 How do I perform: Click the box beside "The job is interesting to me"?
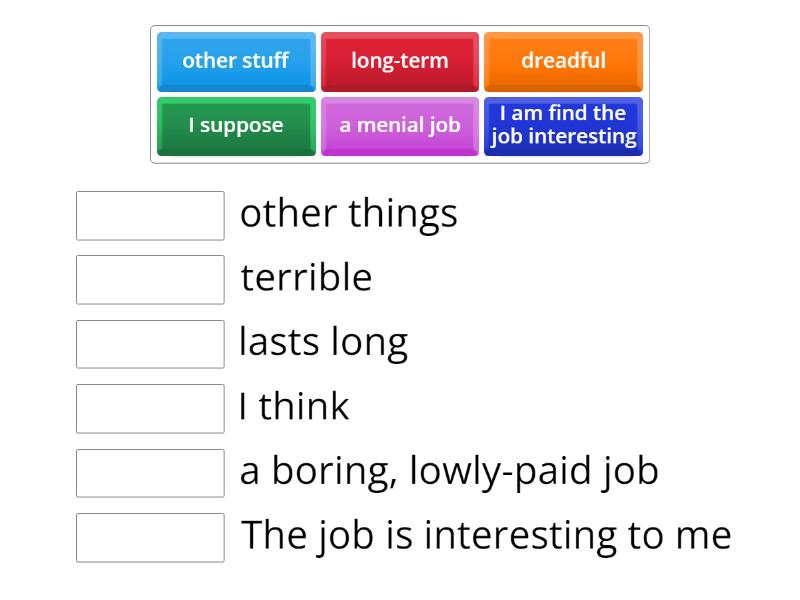point(149,538)
